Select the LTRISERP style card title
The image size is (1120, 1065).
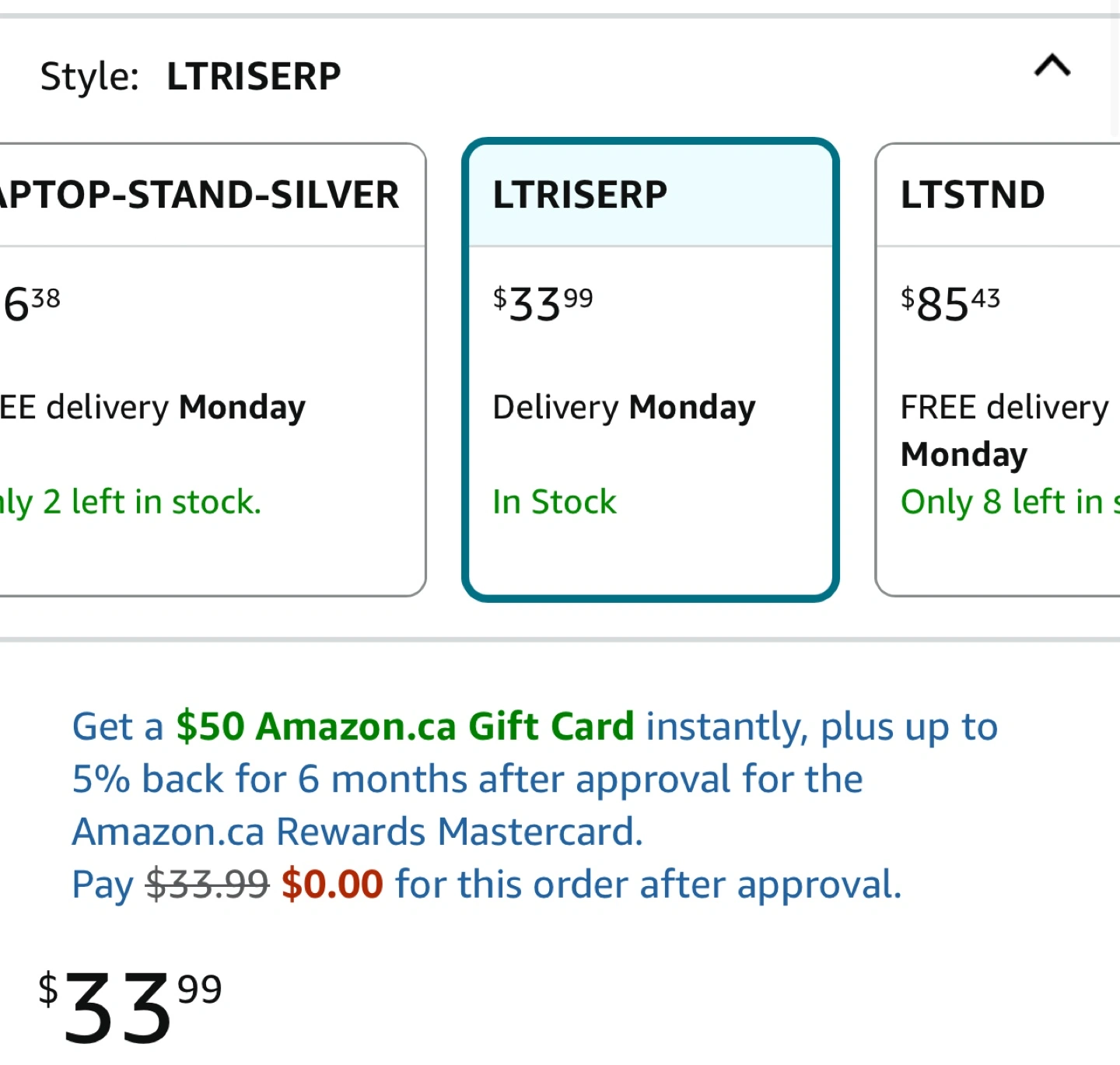(x=580, y=194)
